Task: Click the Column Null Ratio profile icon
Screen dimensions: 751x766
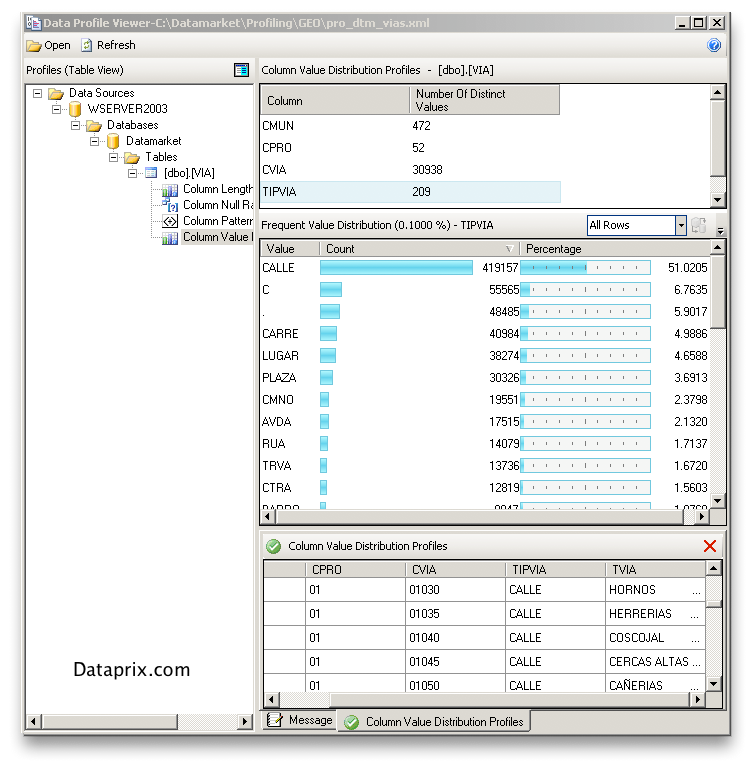Action: tap(170, 205)
